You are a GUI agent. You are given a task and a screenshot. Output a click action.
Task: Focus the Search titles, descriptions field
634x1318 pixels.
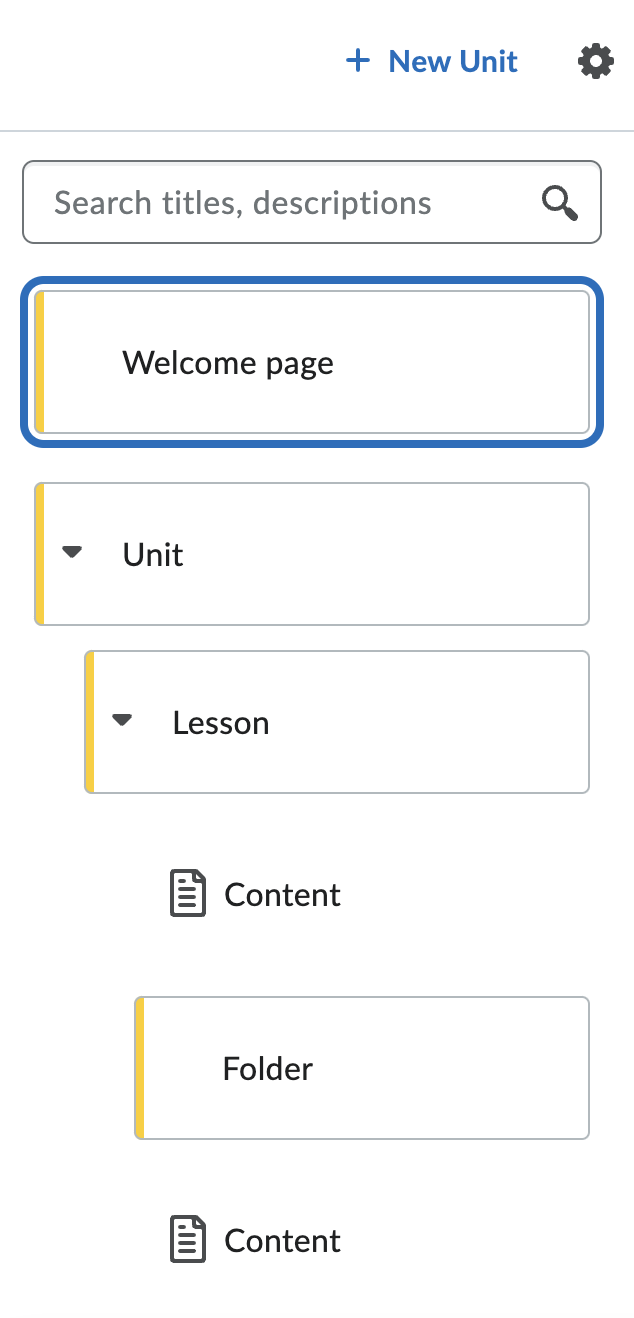coord(280,203)
